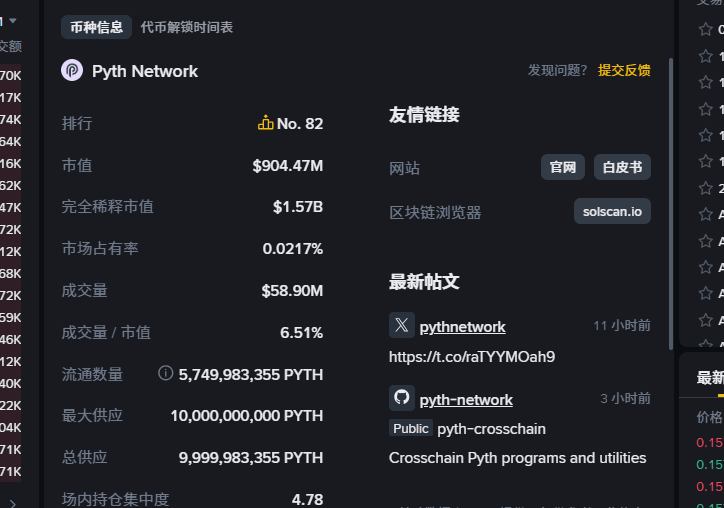Open pyth-network GitHub link
Viewport: 724px width, 508px height.
(x=466, y=400)
